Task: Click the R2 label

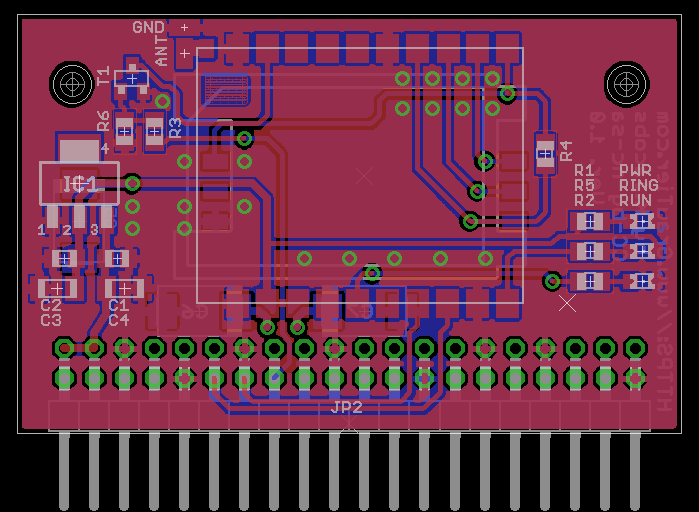Action: 584,201
